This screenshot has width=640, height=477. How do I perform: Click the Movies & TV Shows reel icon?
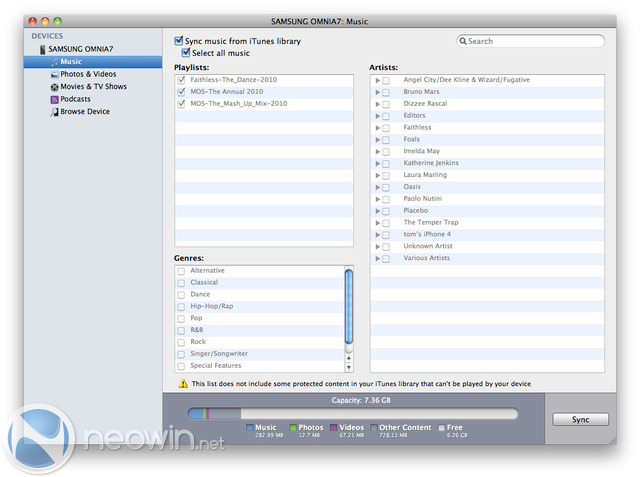point(55,87)
